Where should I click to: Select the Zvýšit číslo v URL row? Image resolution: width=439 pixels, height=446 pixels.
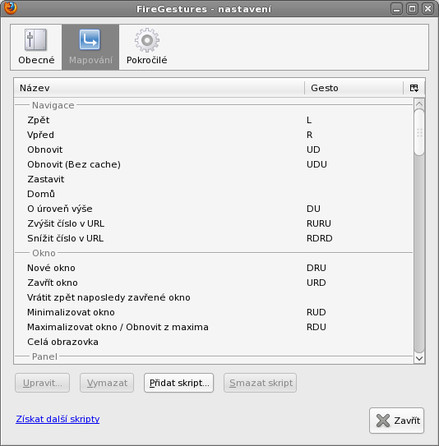[x=213, y=224]
